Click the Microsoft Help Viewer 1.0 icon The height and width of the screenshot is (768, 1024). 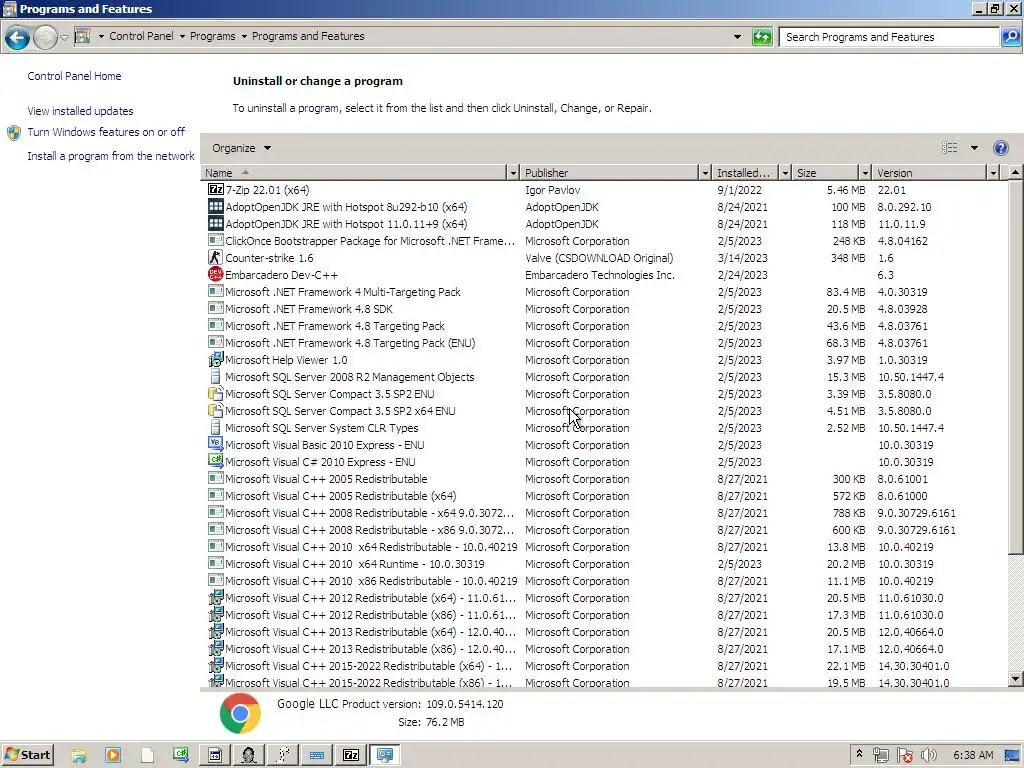coord(216,359)
